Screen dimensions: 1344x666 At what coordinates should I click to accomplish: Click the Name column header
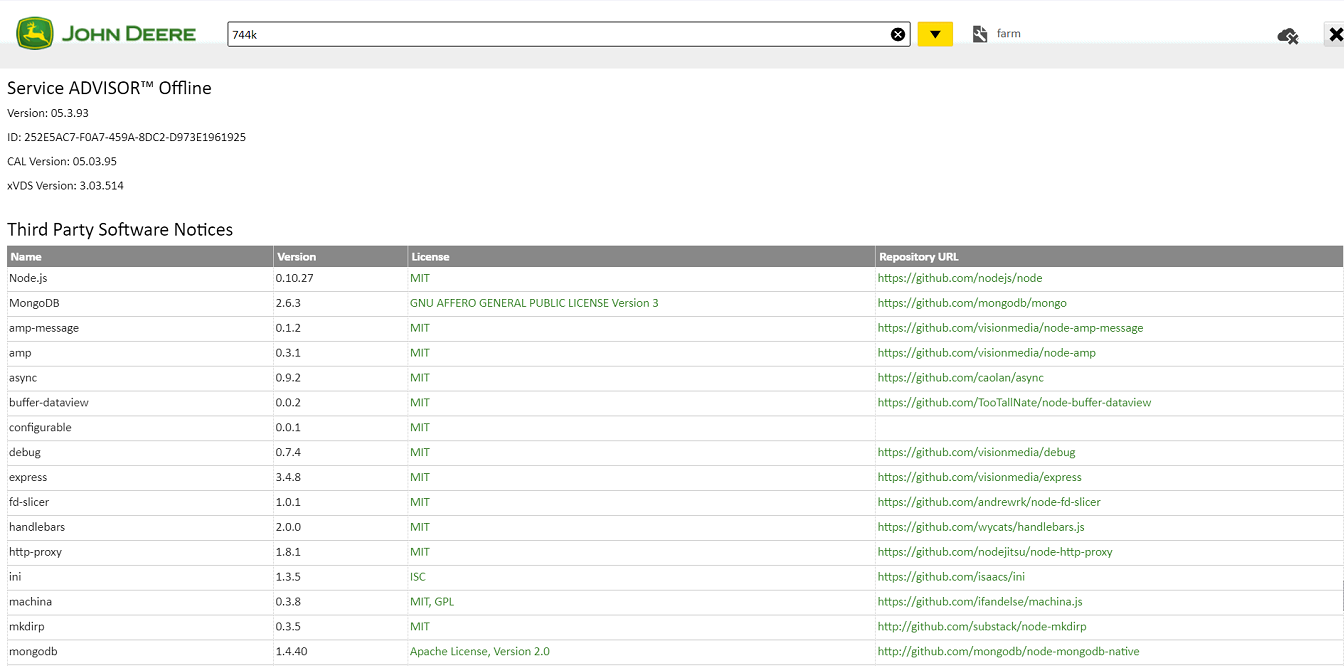26,257
